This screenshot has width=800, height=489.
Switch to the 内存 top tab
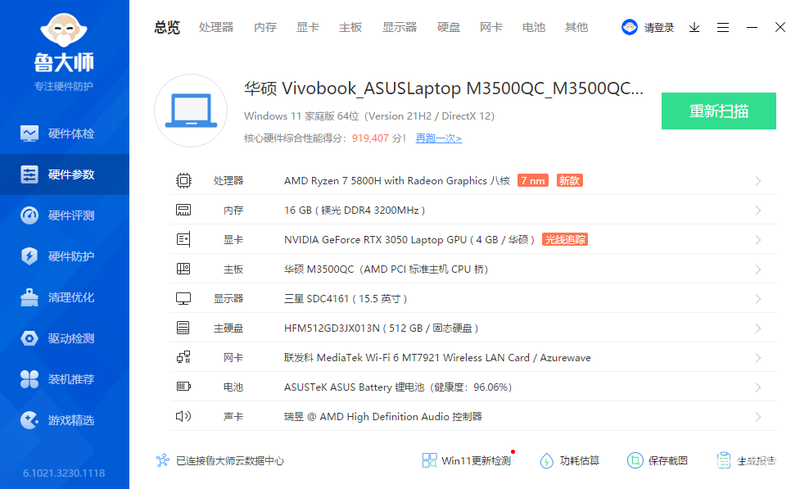[x=265, y=27]
